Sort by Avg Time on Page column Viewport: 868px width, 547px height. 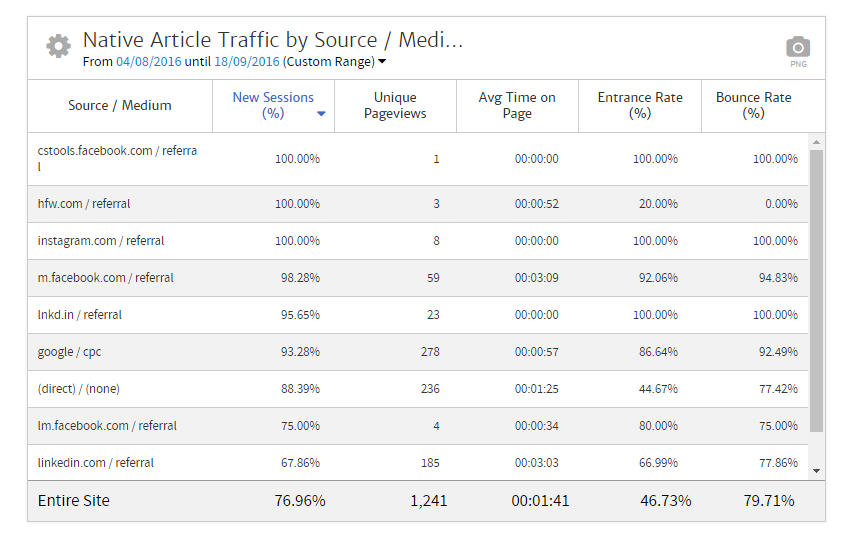coord(517,105)
